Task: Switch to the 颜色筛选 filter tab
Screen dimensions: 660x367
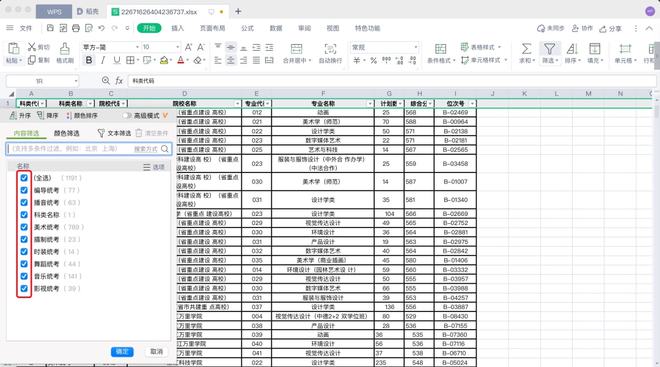Action: [x=67, y=133]
